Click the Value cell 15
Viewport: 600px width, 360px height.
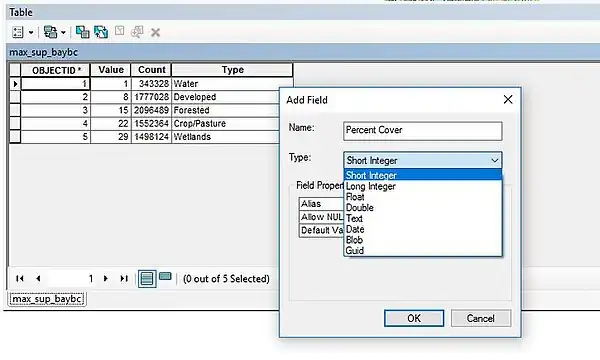click(111, 110)
